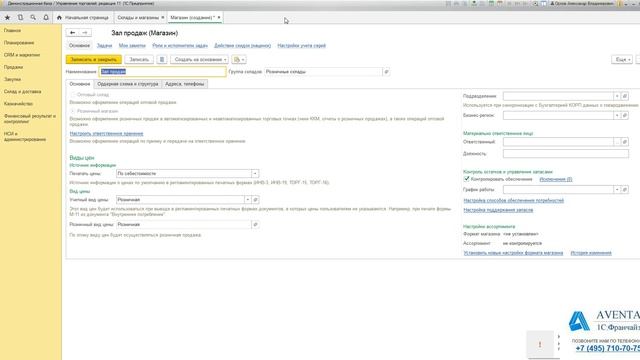Image resolution: width=640 pixels, height=360 pixels.
Task: Expand the Бизнес-регион dropdown arrow
Action: 617,116
